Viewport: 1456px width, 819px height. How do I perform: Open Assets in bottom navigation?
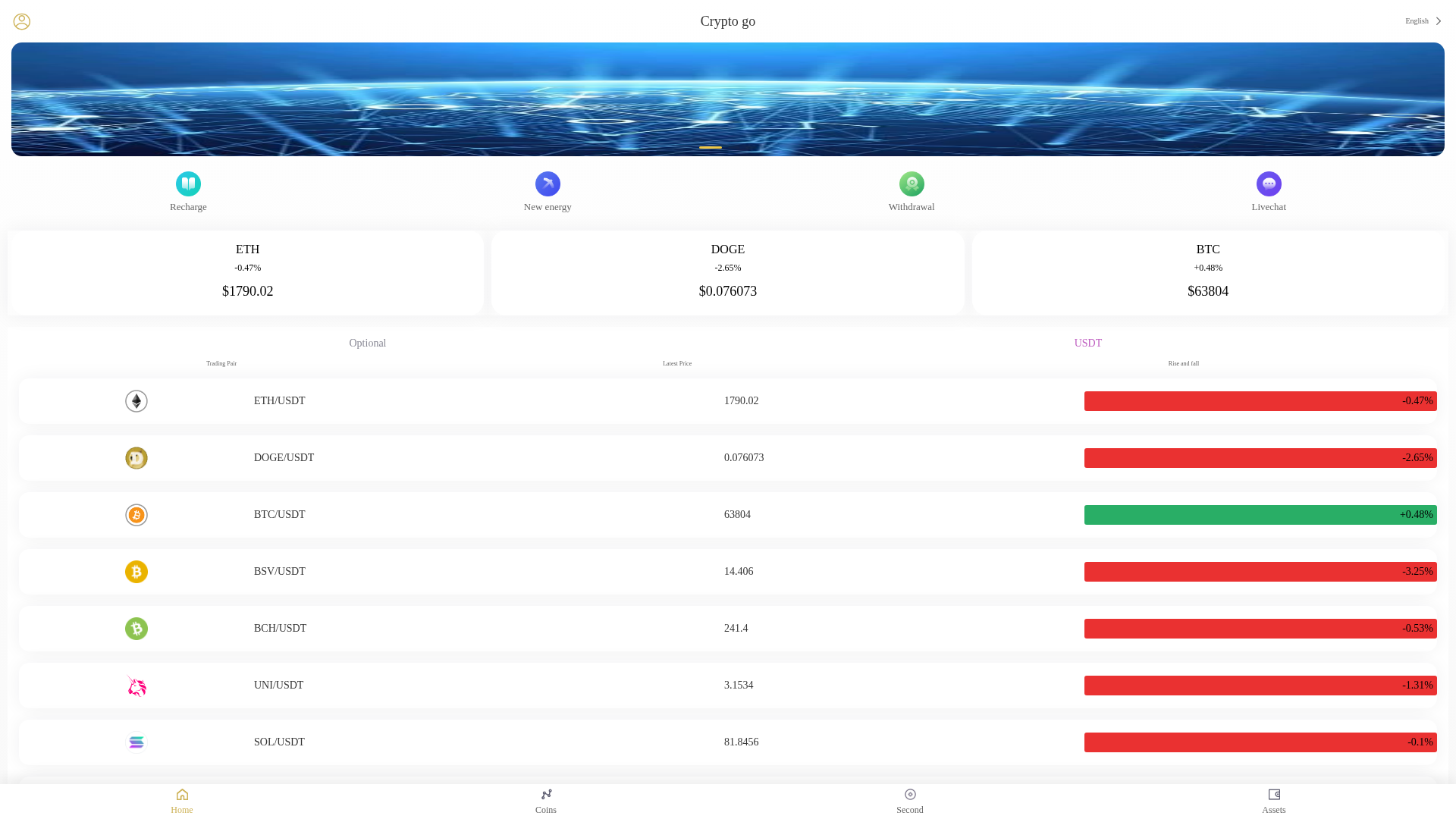(1274, 802)
